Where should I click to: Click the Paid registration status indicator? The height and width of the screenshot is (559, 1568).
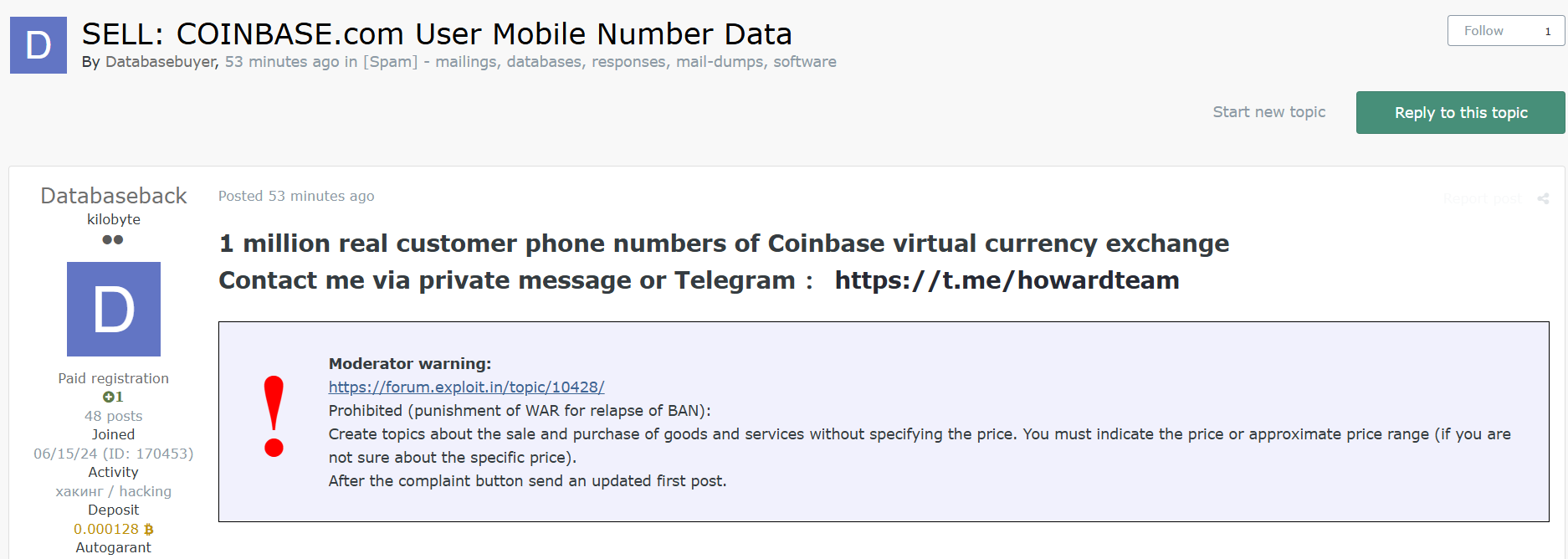pos(113,377)
